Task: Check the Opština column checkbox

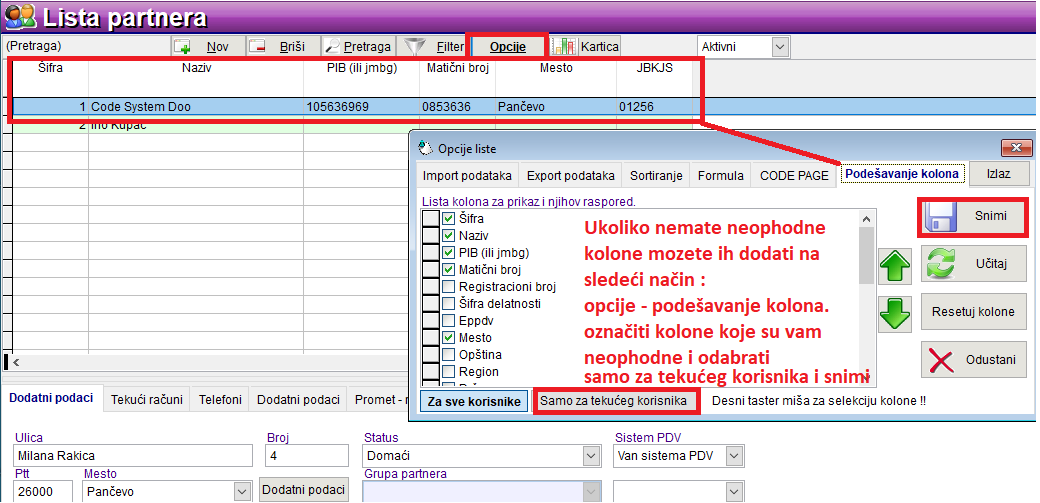Action: click(x=448, y=355)
